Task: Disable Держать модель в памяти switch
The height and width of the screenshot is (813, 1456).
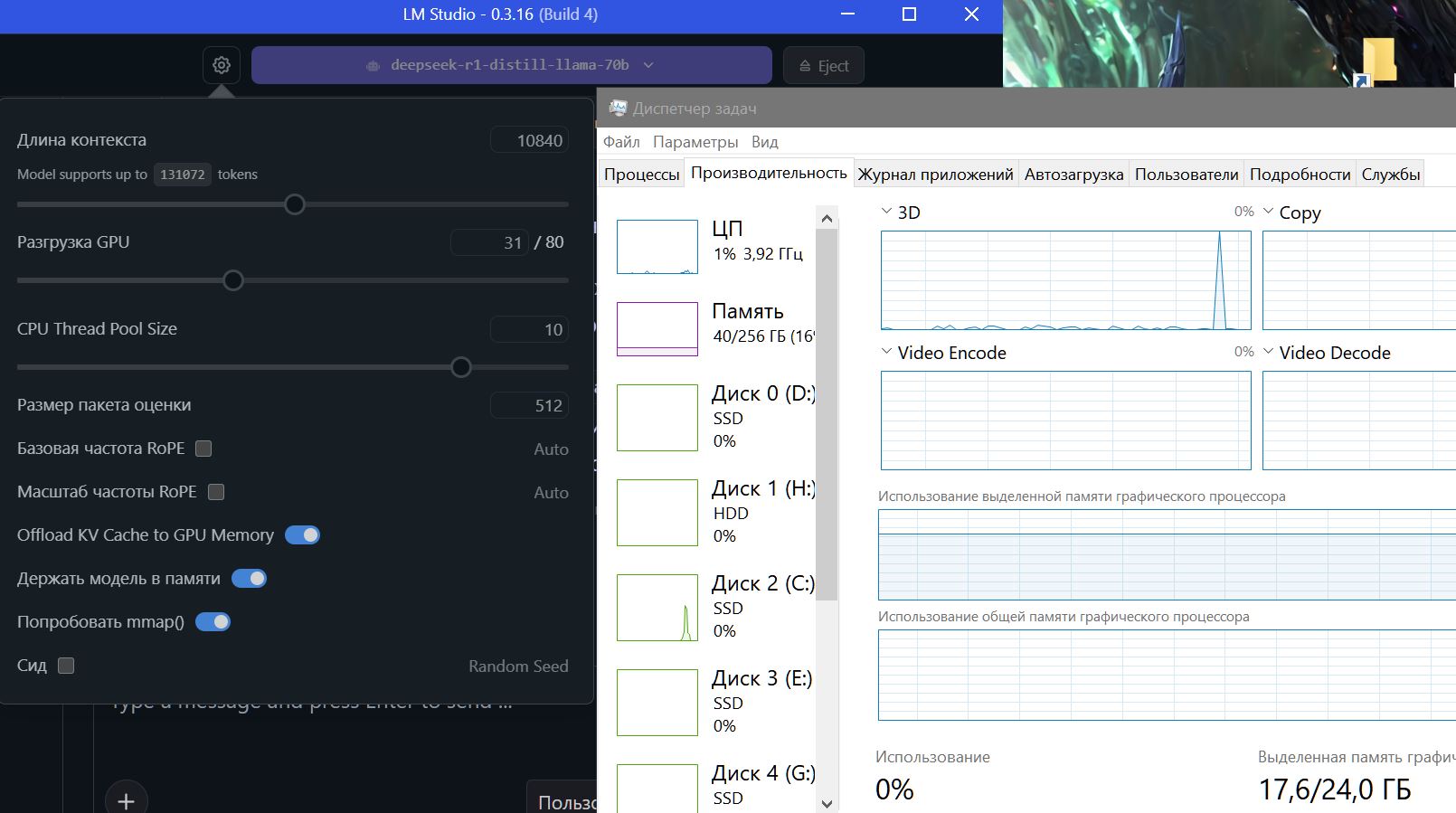Action: [x=249, y=579]
